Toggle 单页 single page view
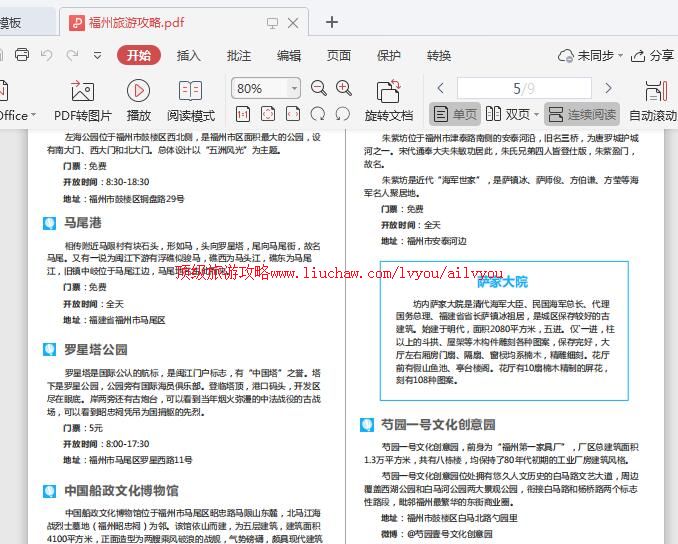This screenshot has height=544, width=678. pyautogui.click(x=454, y=115)
